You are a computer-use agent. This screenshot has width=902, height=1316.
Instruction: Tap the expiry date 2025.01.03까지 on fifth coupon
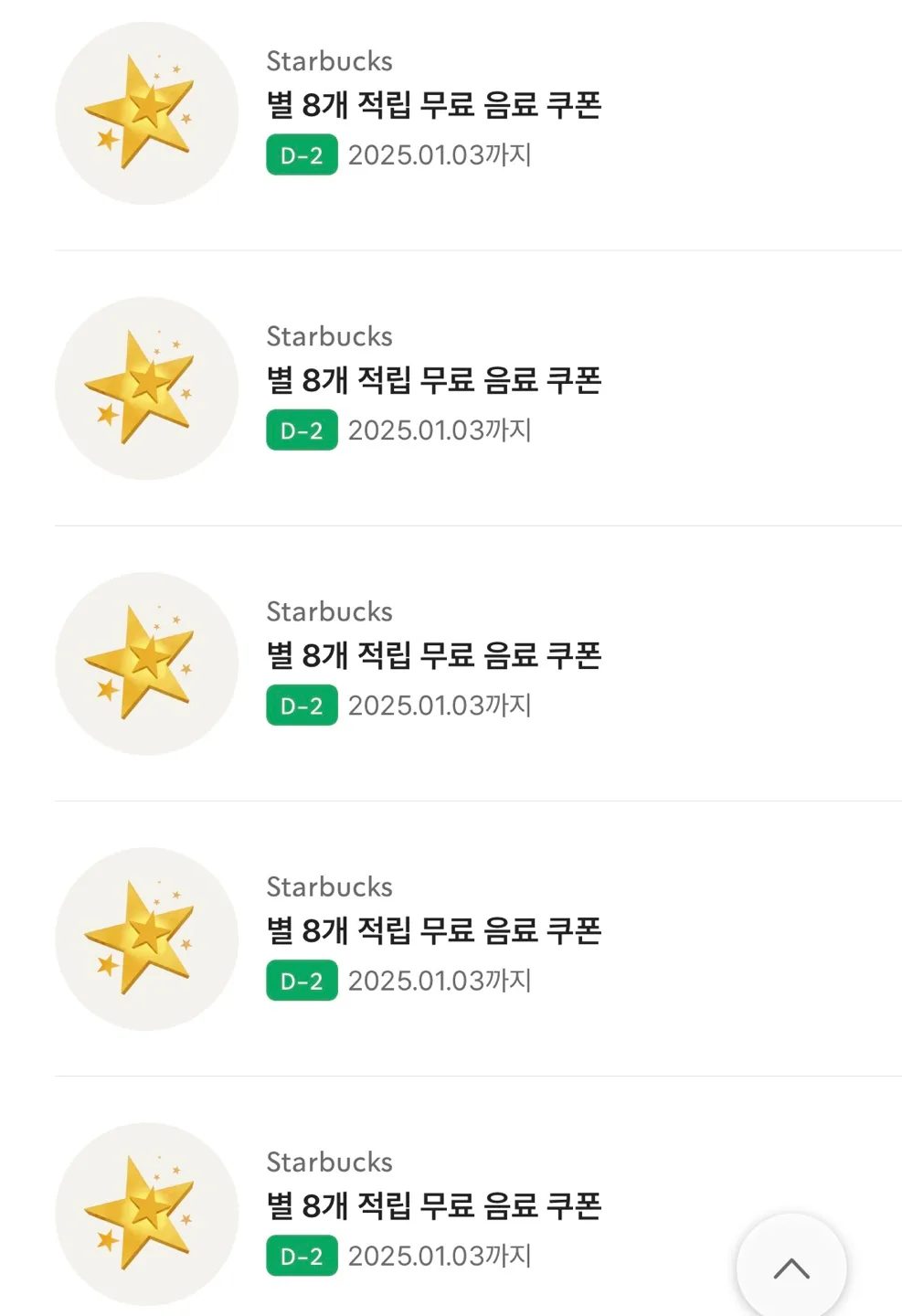[440, 1256]
